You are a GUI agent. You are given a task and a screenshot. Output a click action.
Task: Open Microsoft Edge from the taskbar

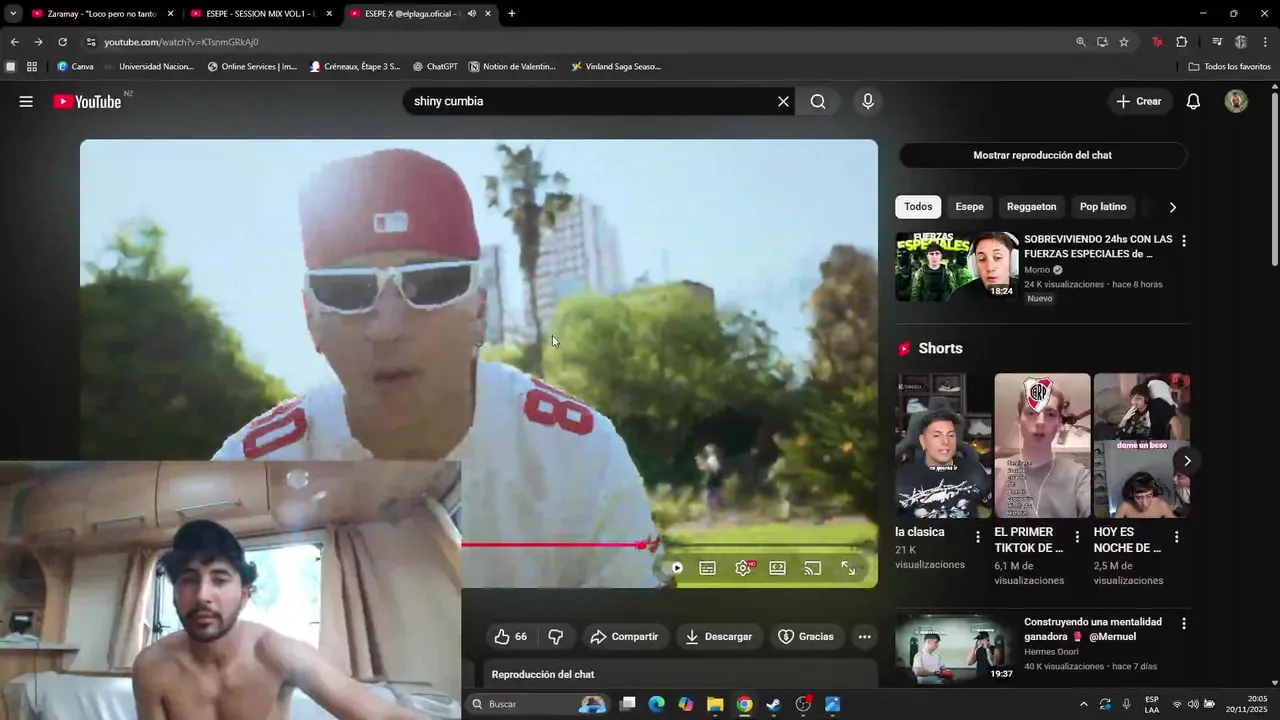click(656, 704)
